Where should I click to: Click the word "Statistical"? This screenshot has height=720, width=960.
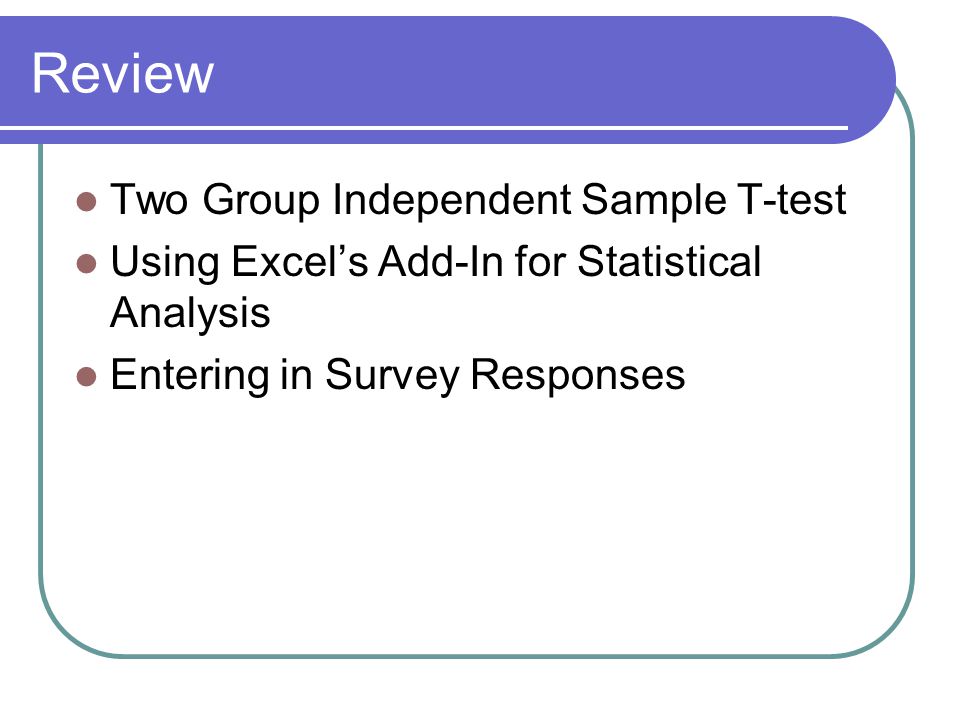(x=669, y=261)
